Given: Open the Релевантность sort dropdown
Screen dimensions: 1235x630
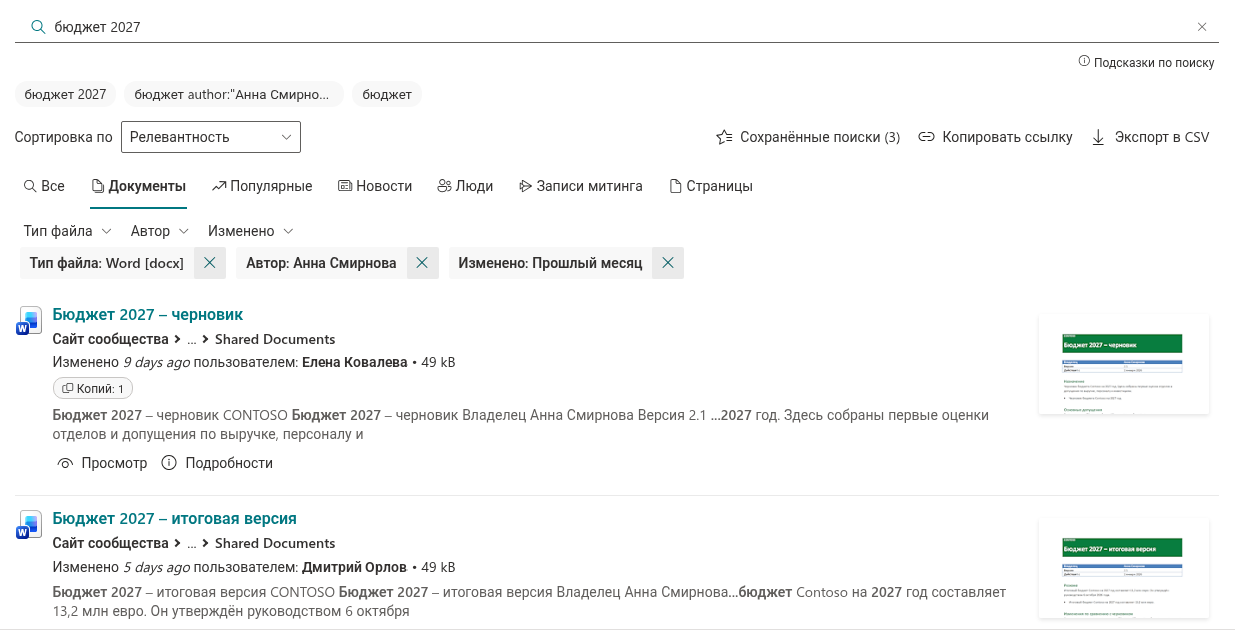Looking at the screenshot, I should [x=211, y=137].
